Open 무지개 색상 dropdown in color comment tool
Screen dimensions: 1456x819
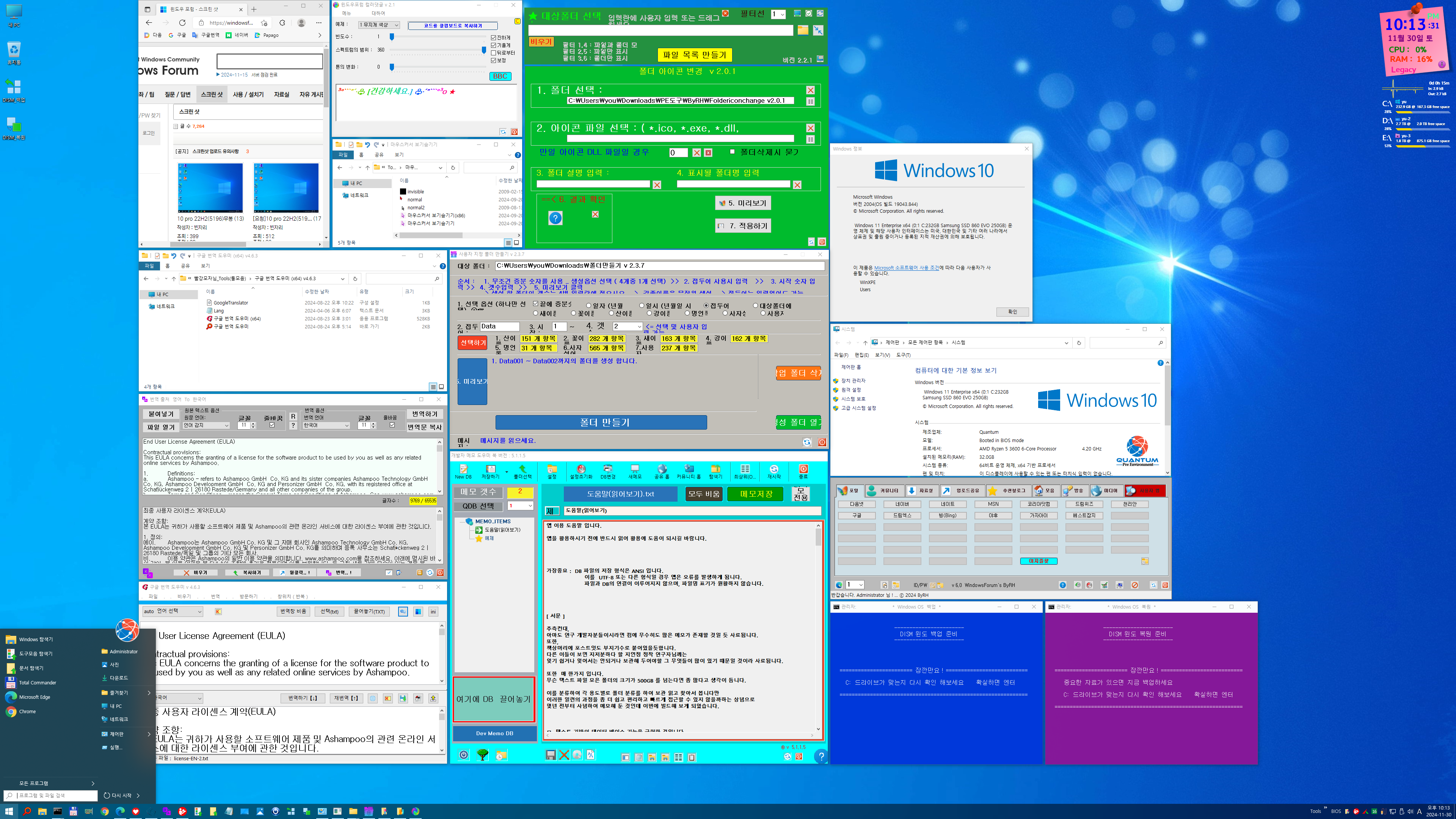pyautogui.click(x=379, y=25)
